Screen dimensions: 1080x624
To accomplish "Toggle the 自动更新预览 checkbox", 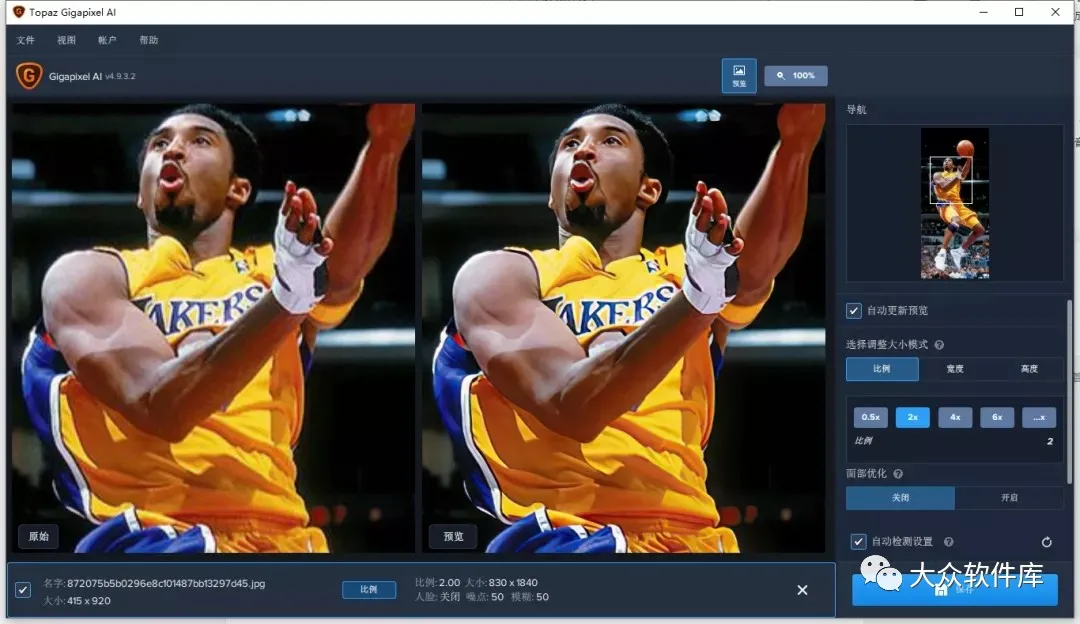I will point(854,311).
